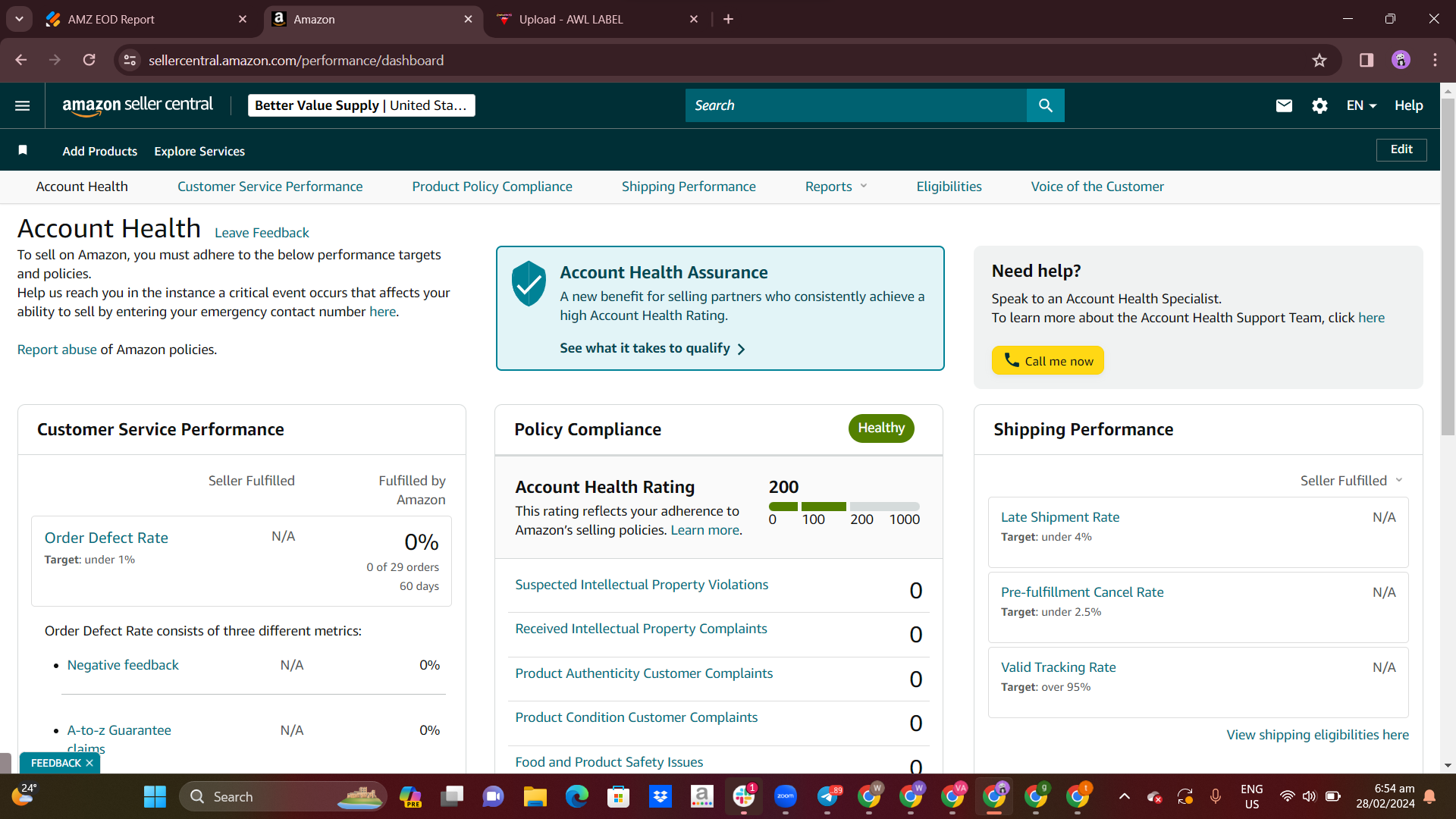The height and width of the screenshot is (819, 1456).
Task: Open the Help link in the header
Action: click(x=1408, y=105)
